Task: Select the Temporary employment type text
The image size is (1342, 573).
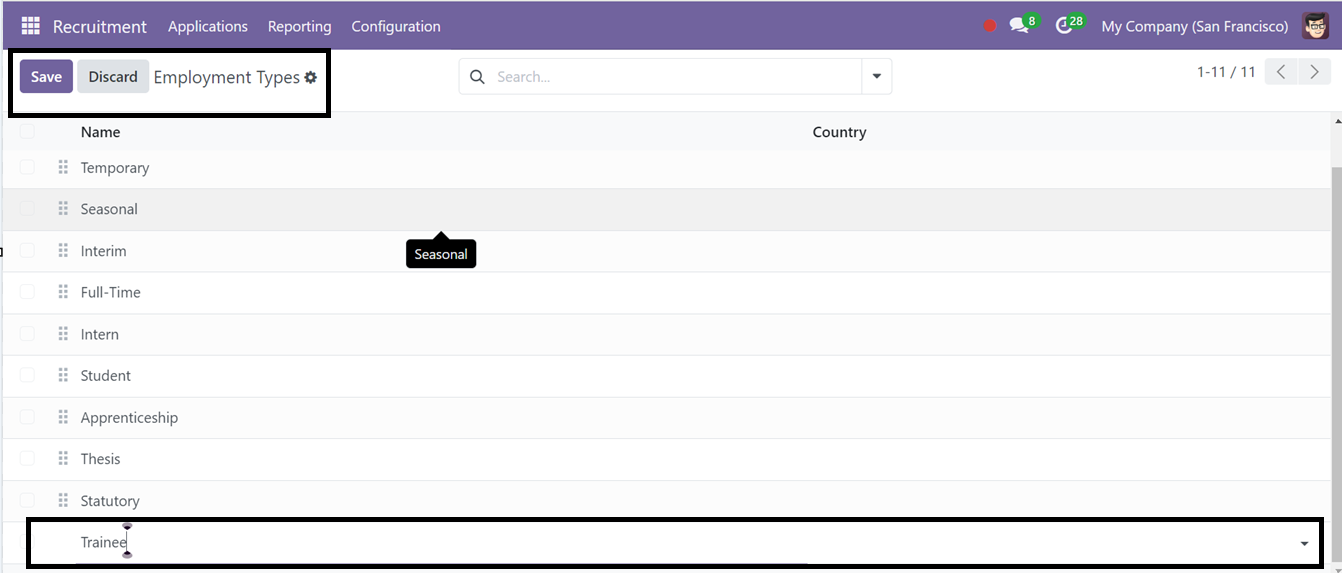Action: (115, 167)
